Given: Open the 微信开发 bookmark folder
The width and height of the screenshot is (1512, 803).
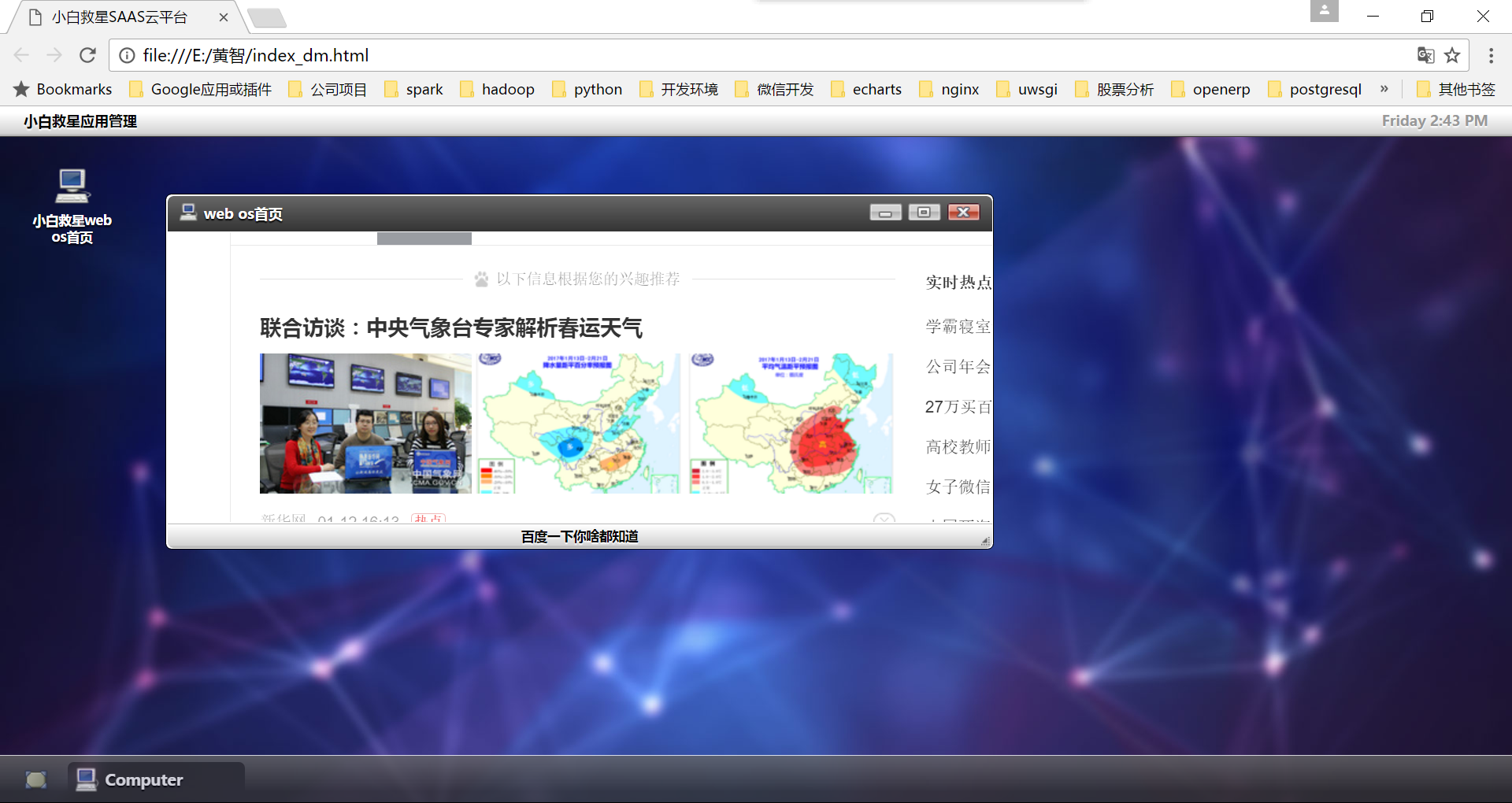Looking at the screenshot, I should click(774, 90).
